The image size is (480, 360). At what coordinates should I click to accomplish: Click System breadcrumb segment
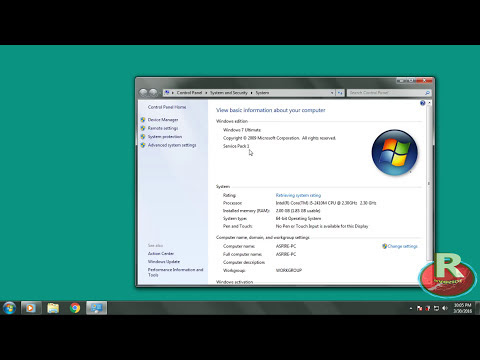[x=262, y=93]
